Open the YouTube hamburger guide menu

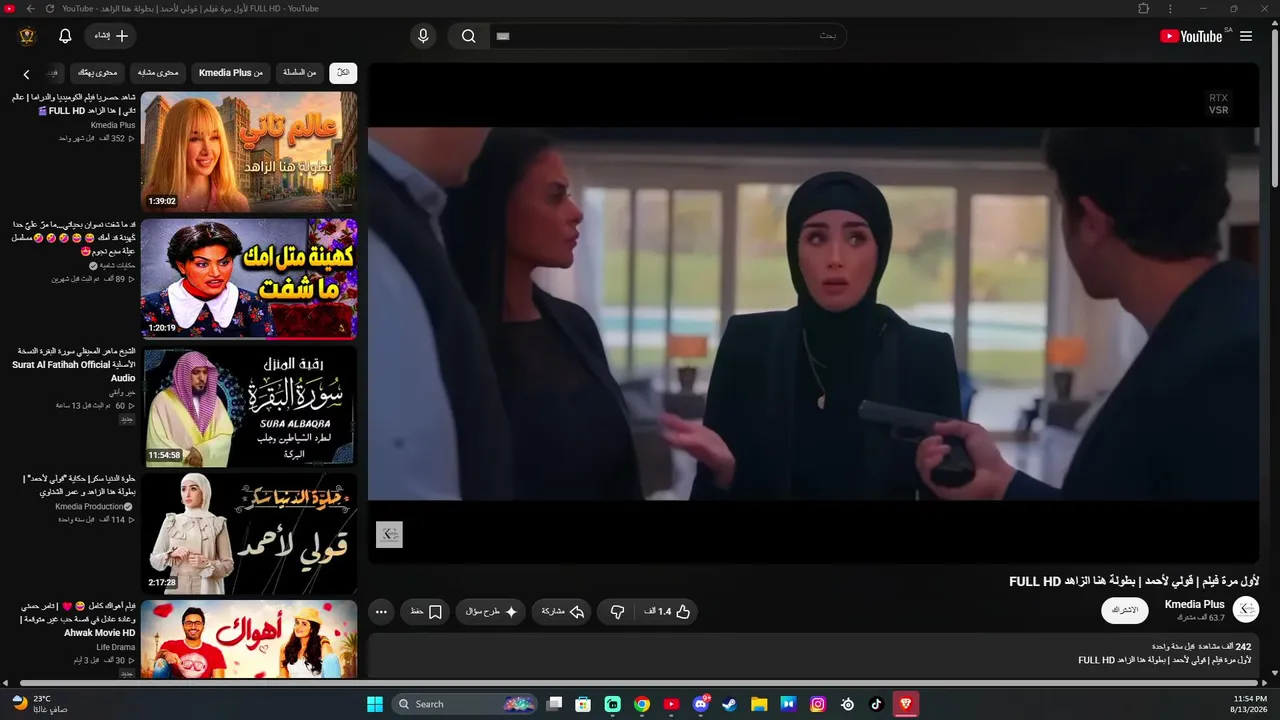[x=1246, y=36]
